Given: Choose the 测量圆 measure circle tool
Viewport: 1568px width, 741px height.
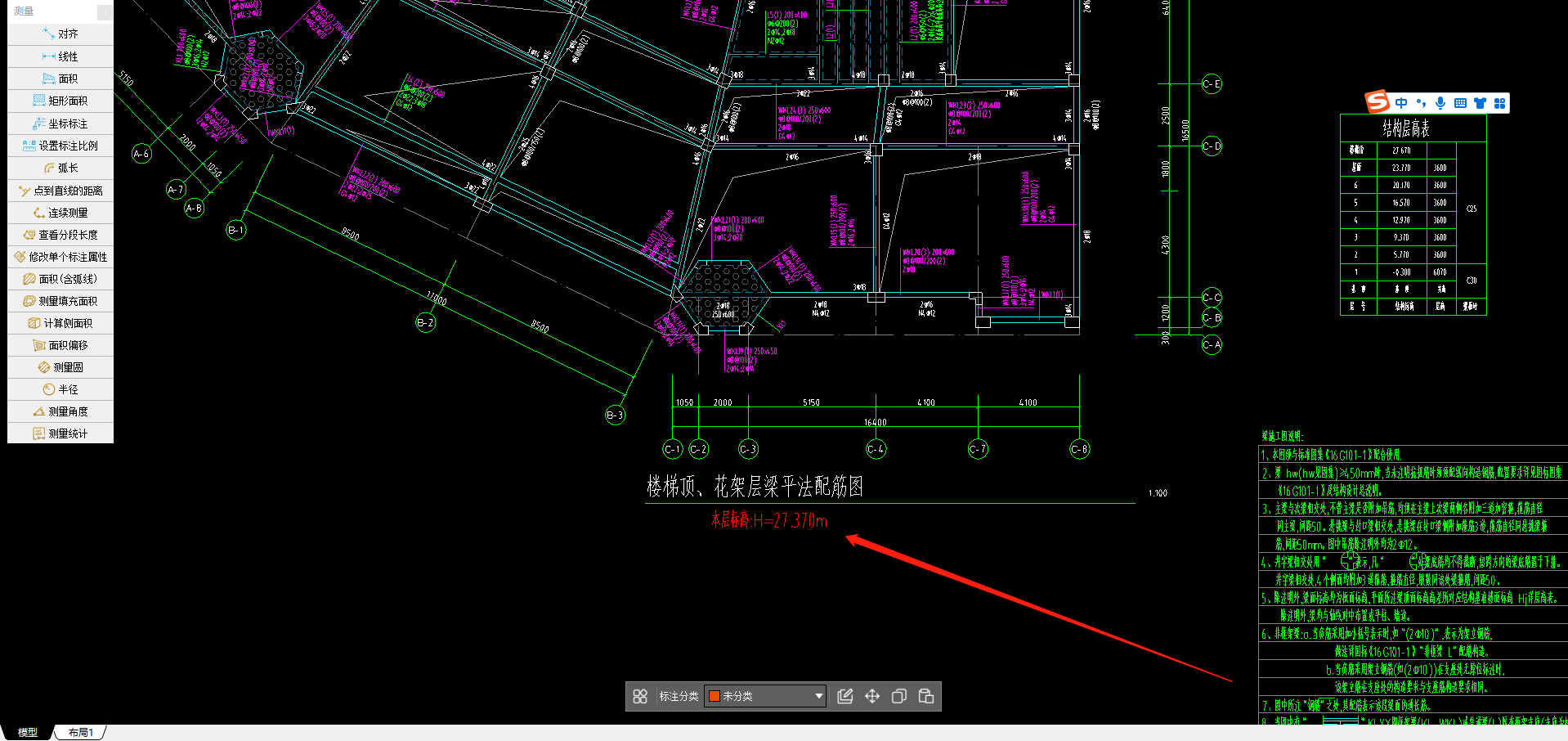Looking at the screenshot, I should (60, 367).
